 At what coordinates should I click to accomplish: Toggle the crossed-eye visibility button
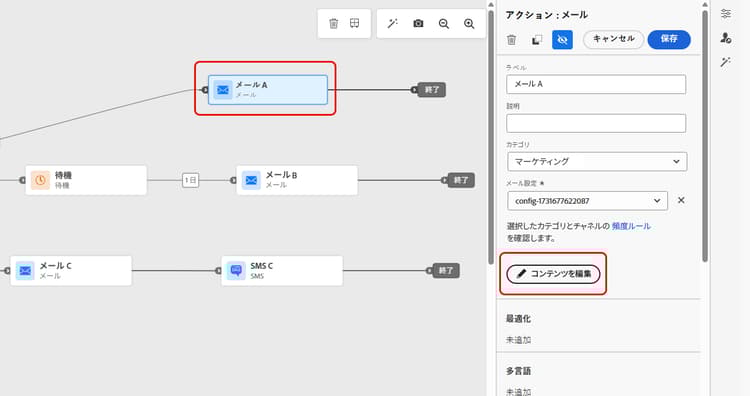(x=562, y=40)
